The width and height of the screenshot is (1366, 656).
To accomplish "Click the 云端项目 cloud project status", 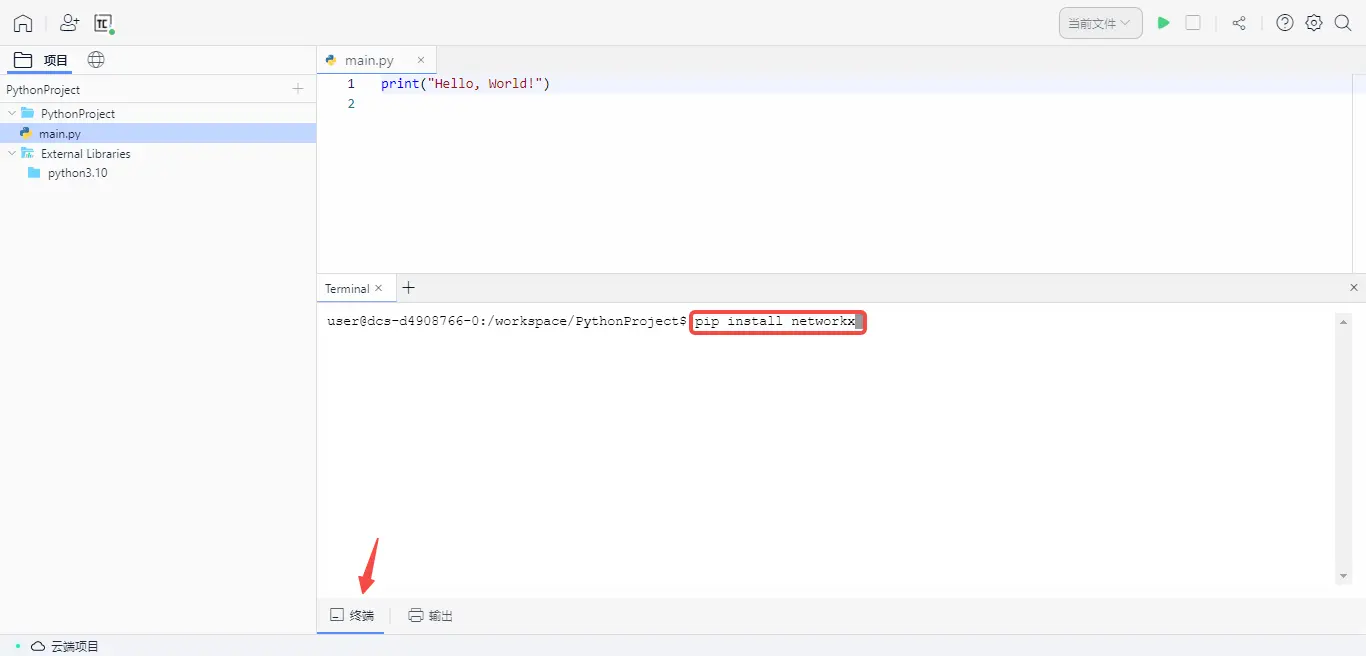I will click(x=65, y=646).
